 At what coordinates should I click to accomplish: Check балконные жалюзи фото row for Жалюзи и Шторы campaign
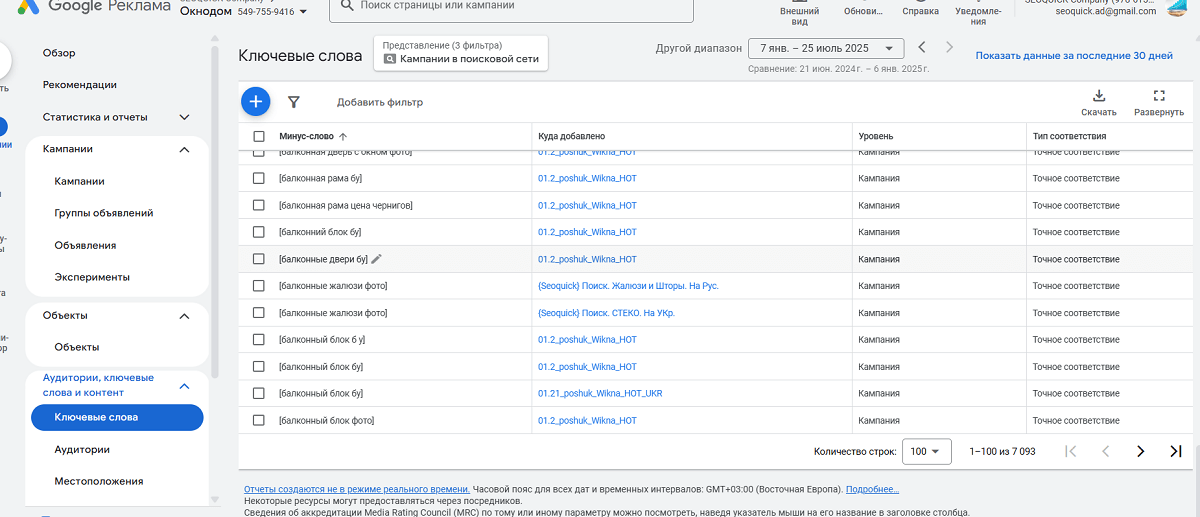pyautogui.click(x=259, y=286)
